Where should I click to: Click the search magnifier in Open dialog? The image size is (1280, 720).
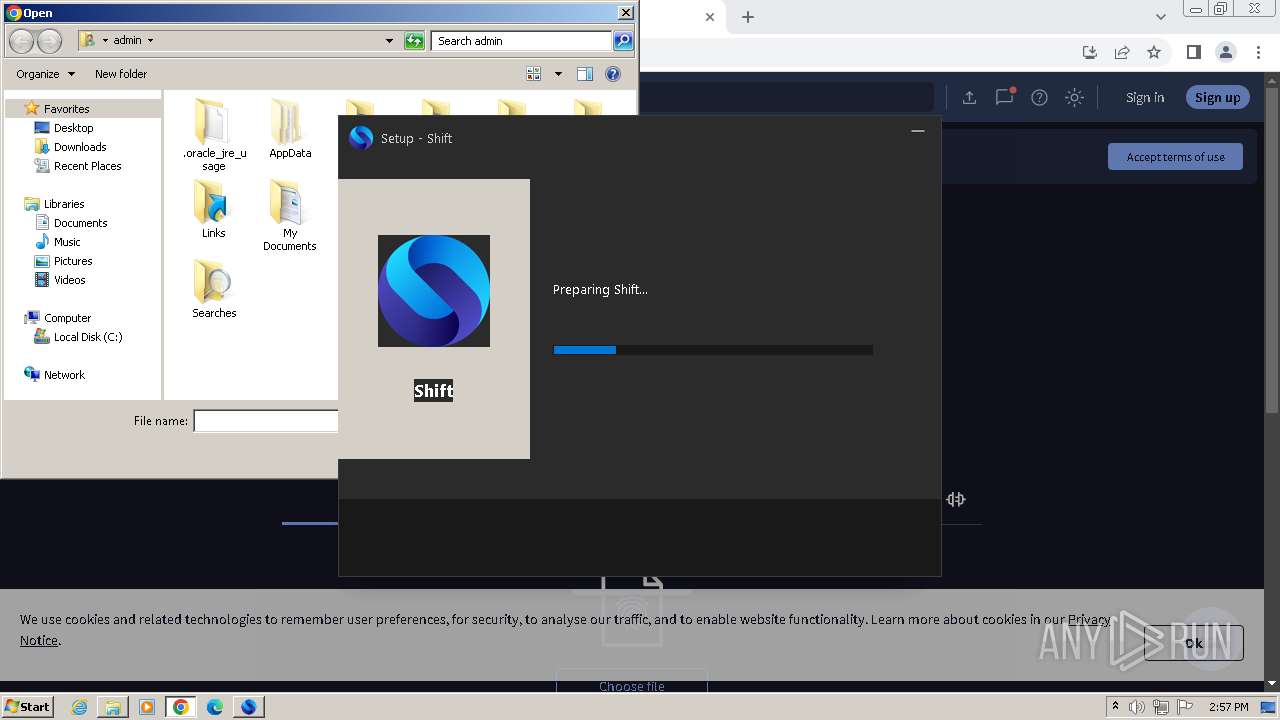623,41
